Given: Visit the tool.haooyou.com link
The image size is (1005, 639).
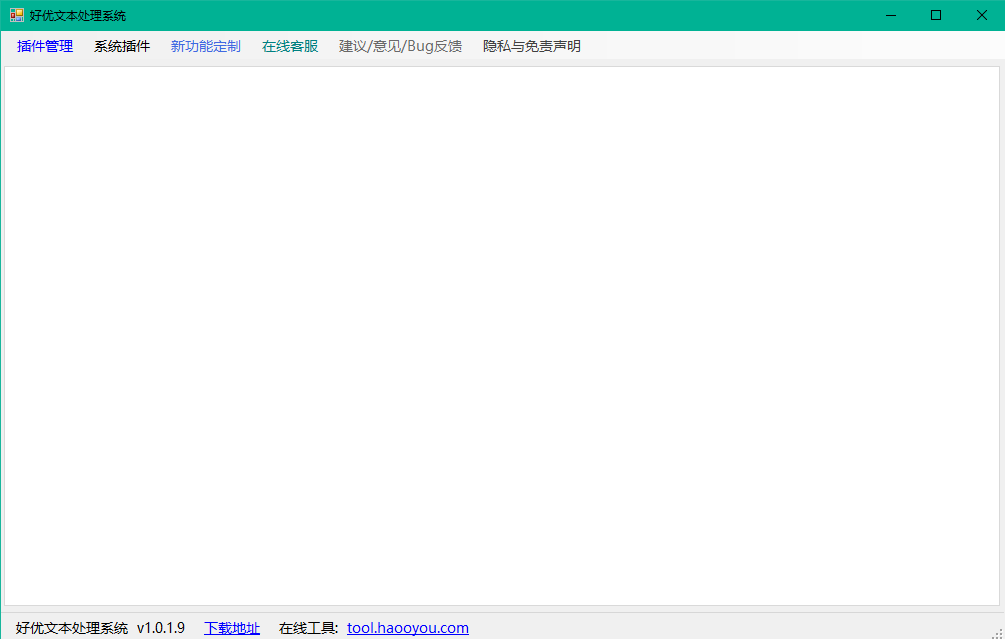Looking at the screenshot, I should (x=408, y=628).
